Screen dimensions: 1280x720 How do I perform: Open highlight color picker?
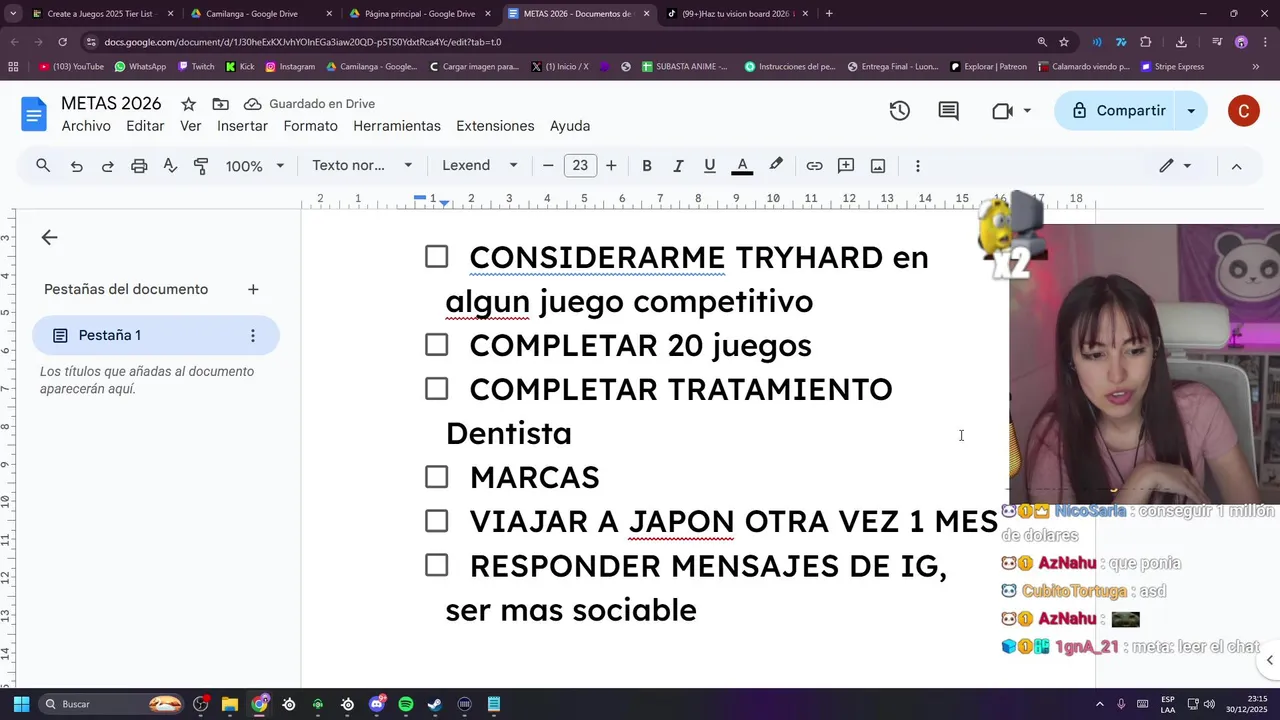coord(776,166)
